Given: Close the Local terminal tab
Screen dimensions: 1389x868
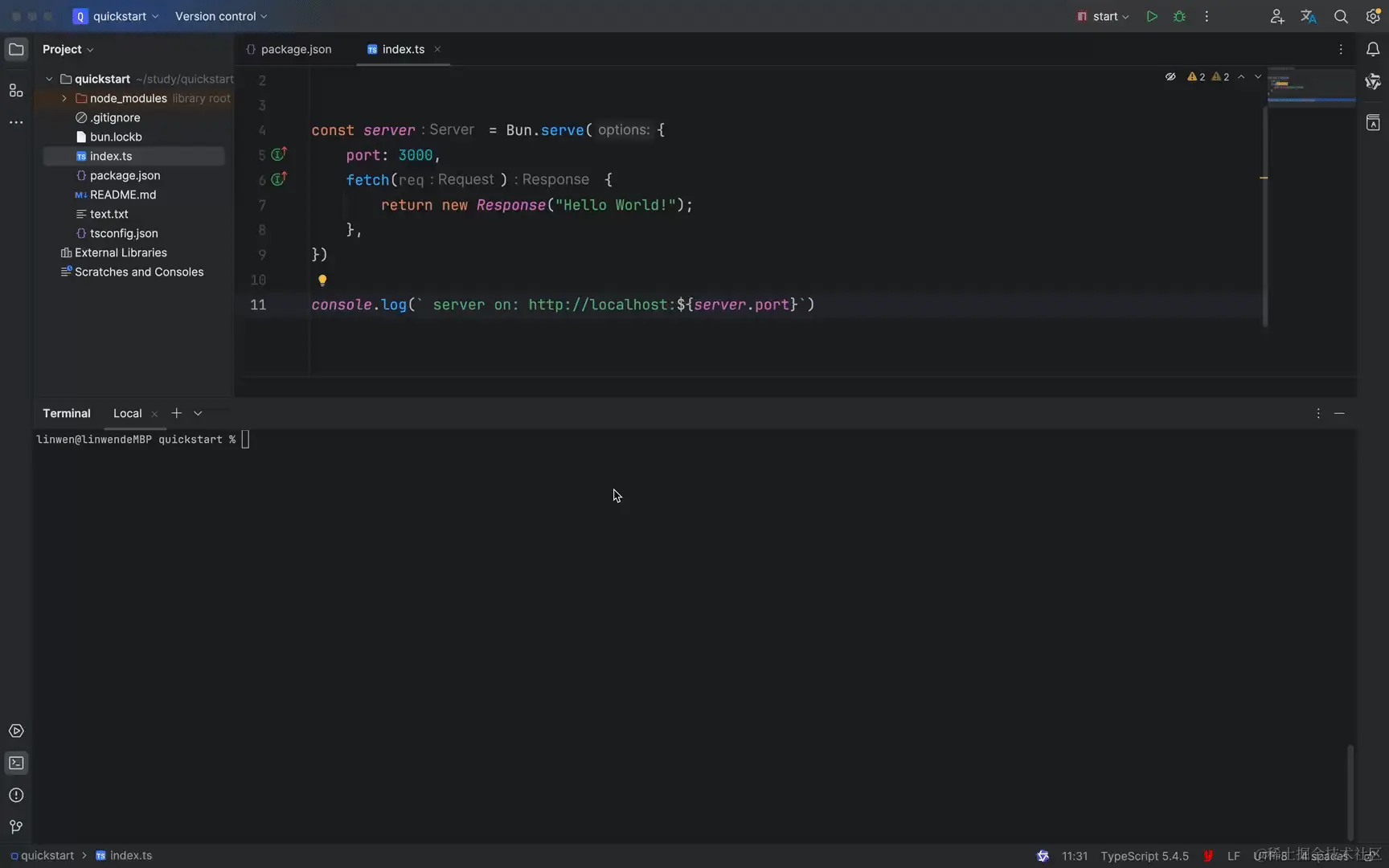Looking at the screenshot, I should [154, 414].
